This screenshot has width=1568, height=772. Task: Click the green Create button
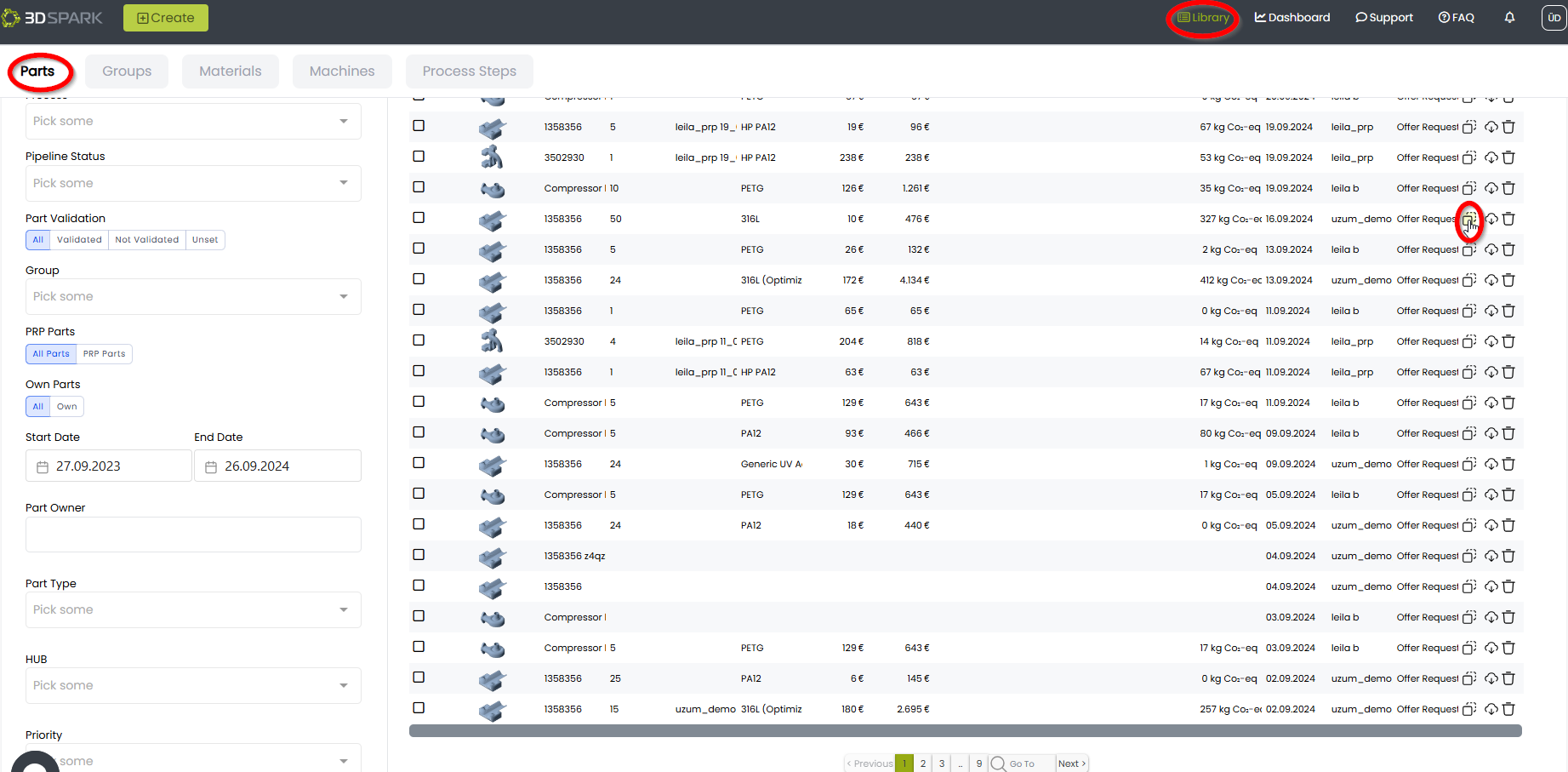(x=166, y=18)
